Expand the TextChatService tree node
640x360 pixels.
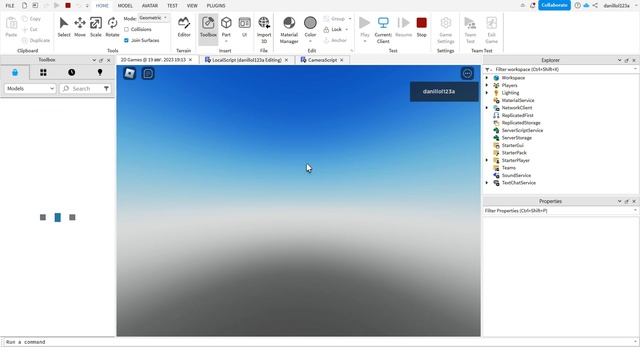[x=487, y=183]
